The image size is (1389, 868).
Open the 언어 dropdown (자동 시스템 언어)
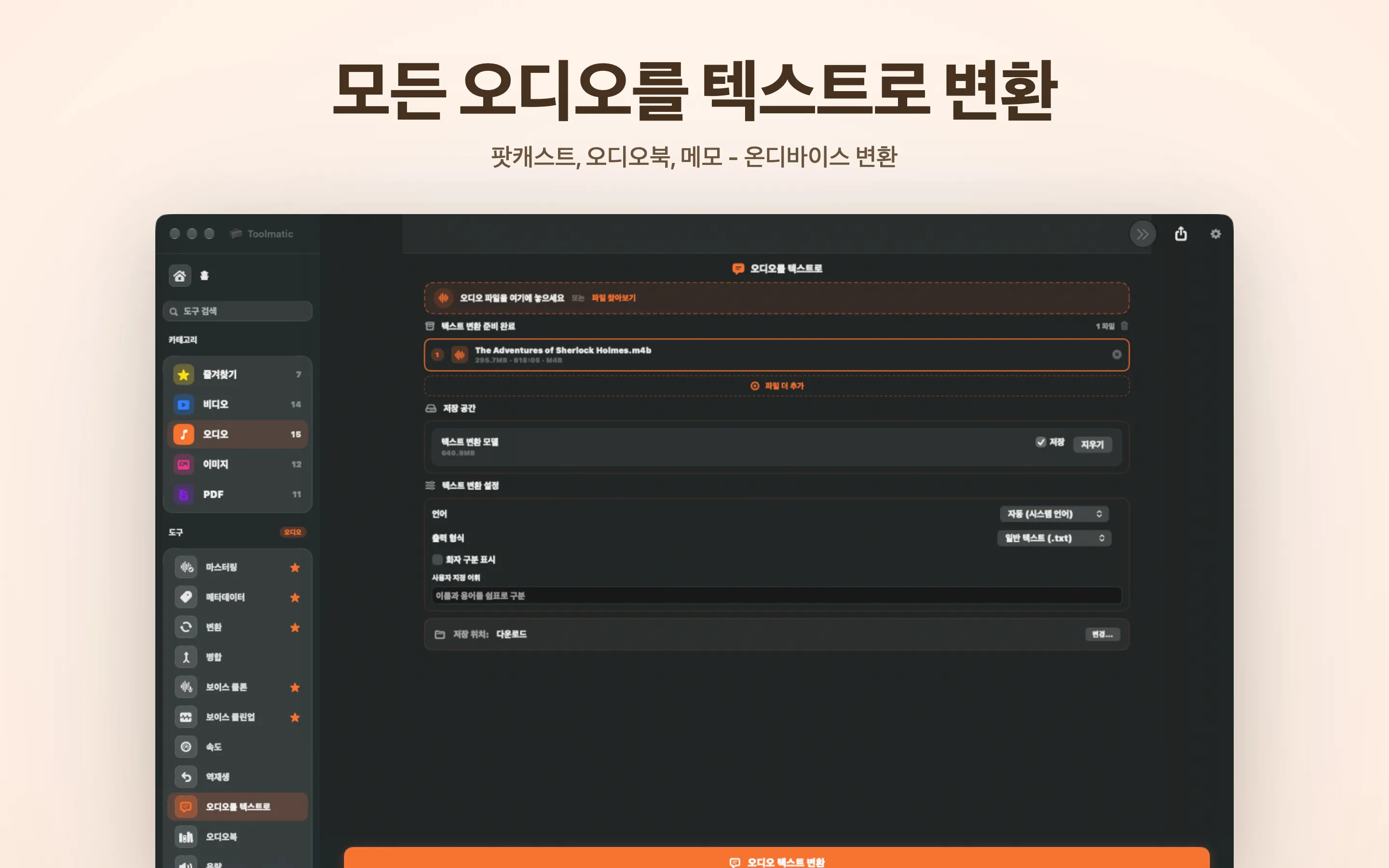[1054, 514]
